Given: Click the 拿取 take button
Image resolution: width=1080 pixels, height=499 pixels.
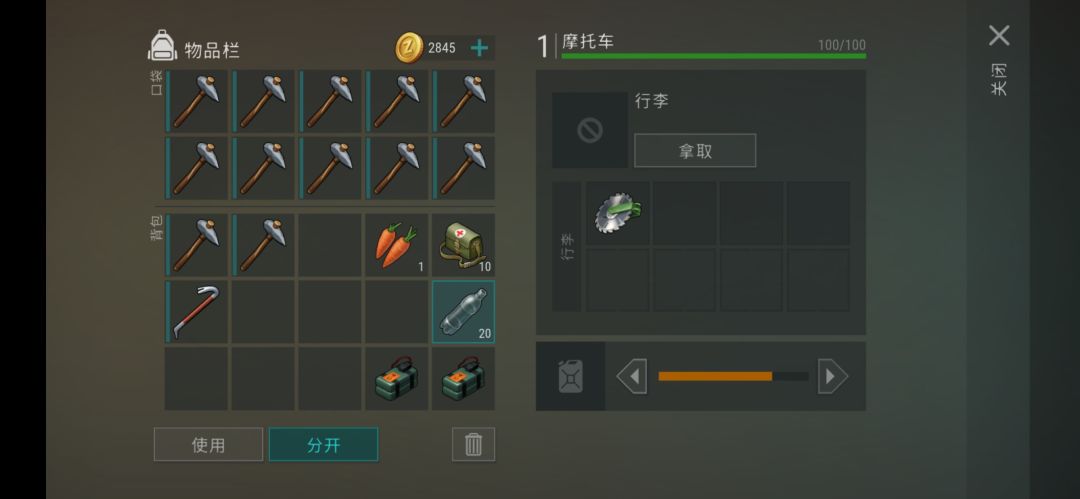Looking at the screenshot, I should tap(695, 151).
